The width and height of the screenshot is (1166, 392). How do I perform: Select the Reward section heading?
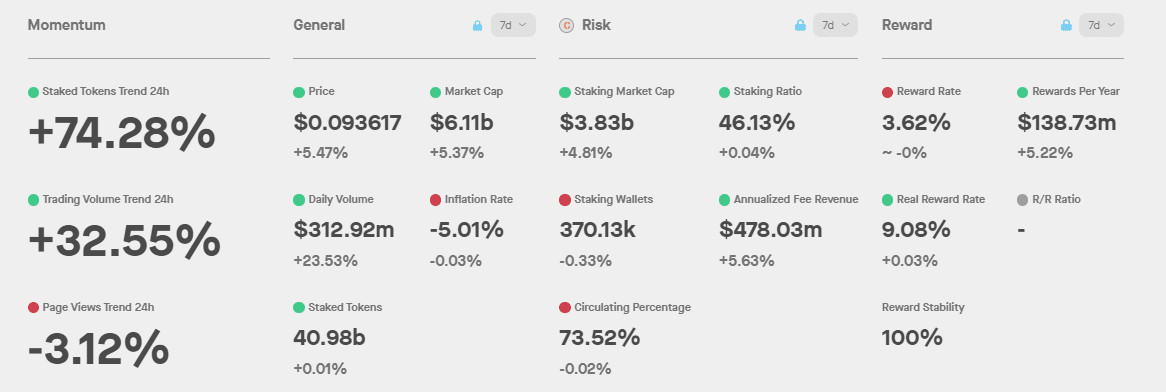pyautogui.click(x=906, y=25)
